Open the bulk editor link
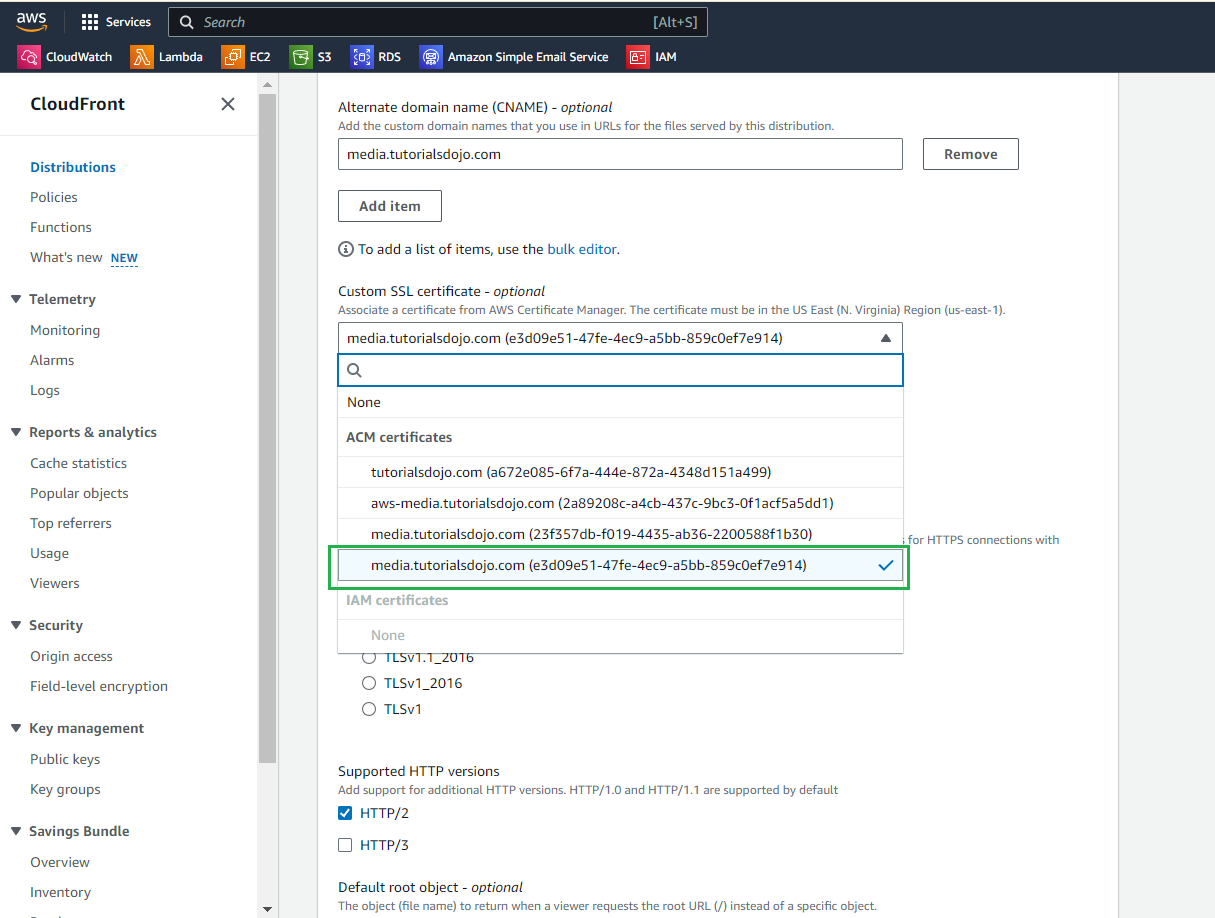 [582, 249]
